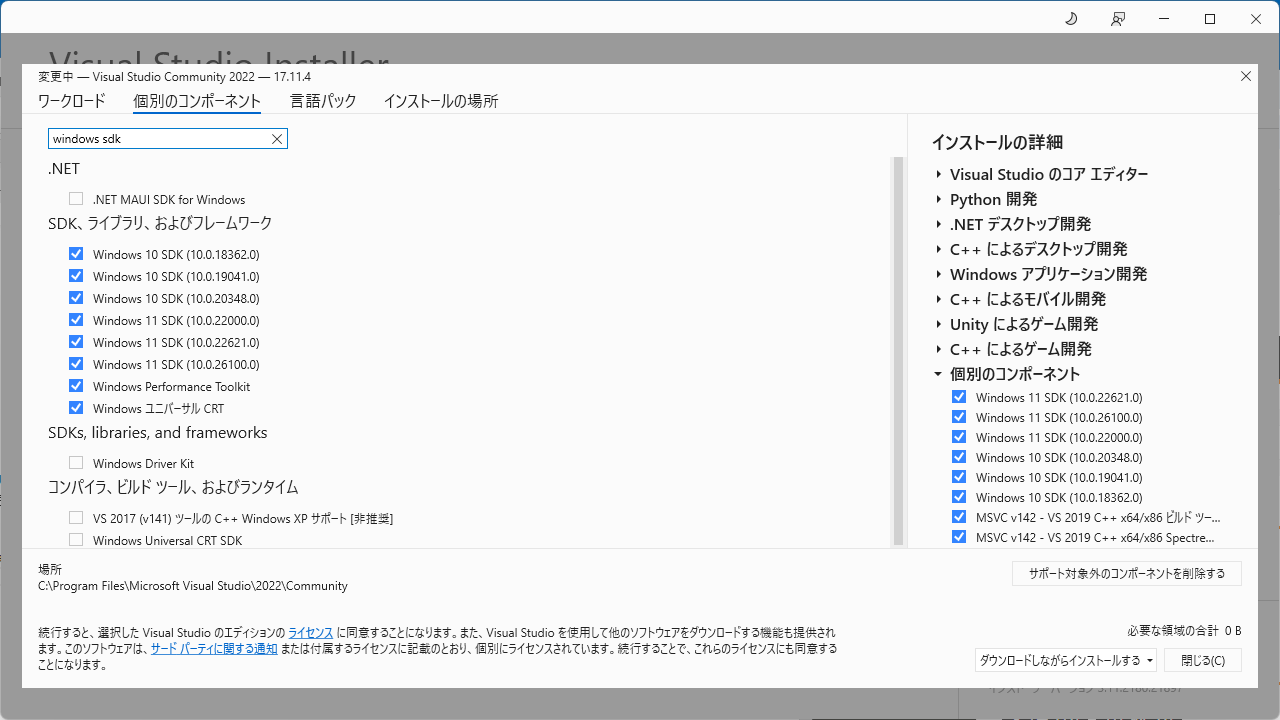Check Windows Universal CRT SDK
This screenshot has height=720, width=1280.
pyautogui.click(x=76, y=540)
